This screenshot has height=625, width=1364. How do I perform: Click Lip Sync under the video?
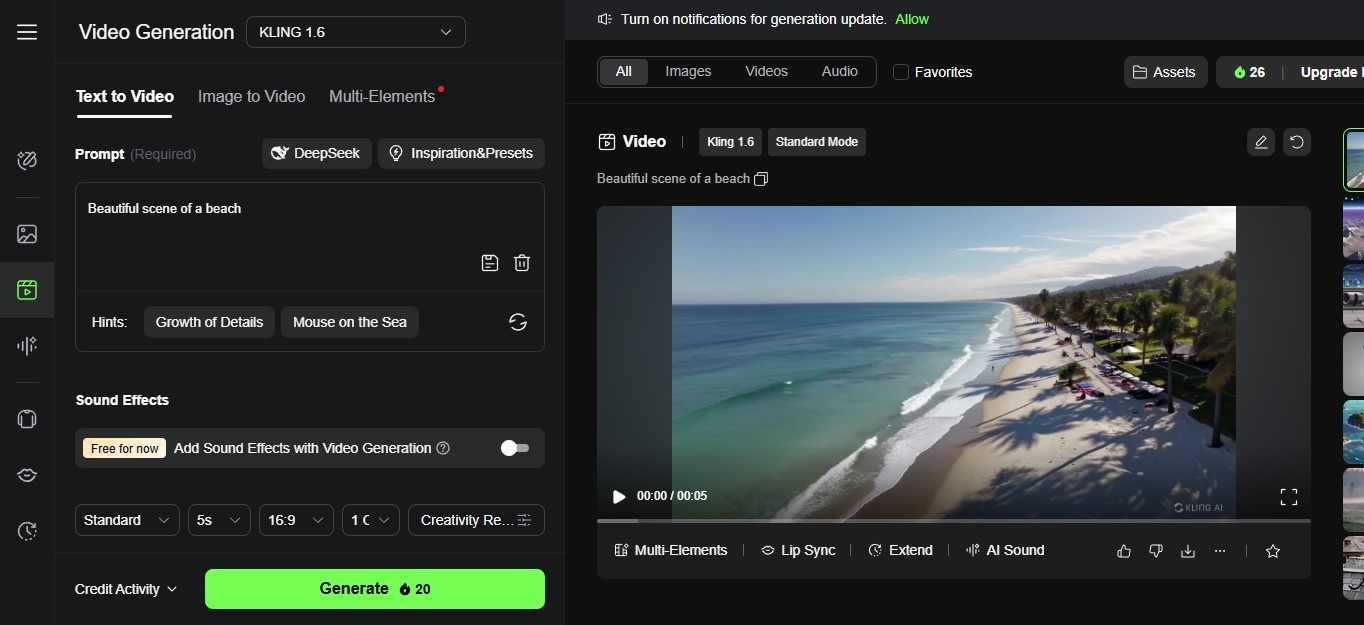[x=798, y=551]
